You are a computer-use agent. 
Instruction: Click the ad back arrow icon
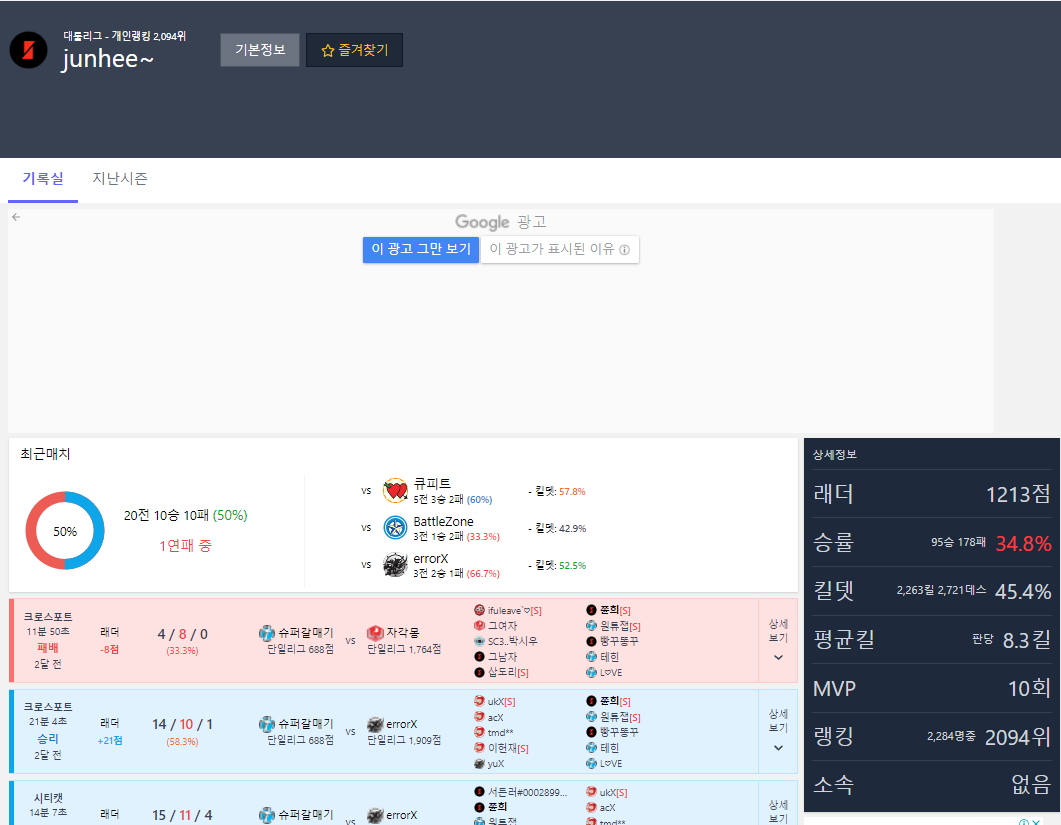click(x=16, y=216)
